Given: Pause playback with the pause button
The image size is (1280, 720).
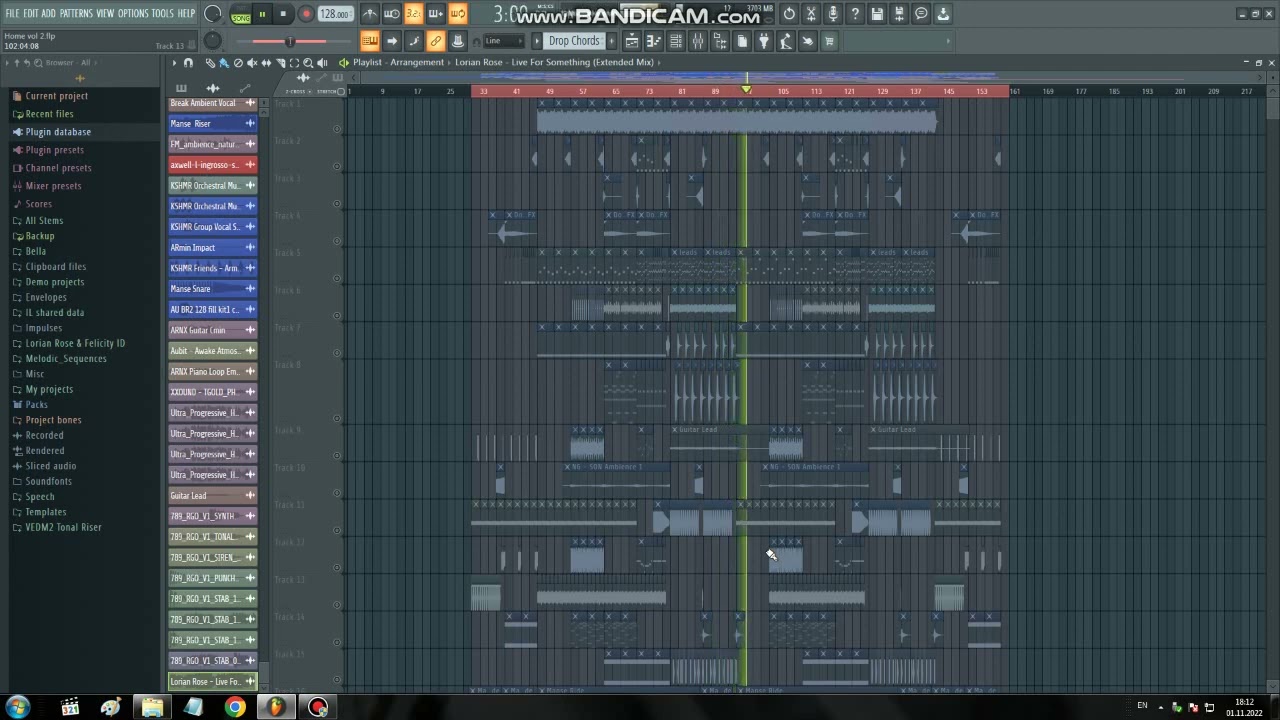Looking at the screenshot, I should click(262, 14).
